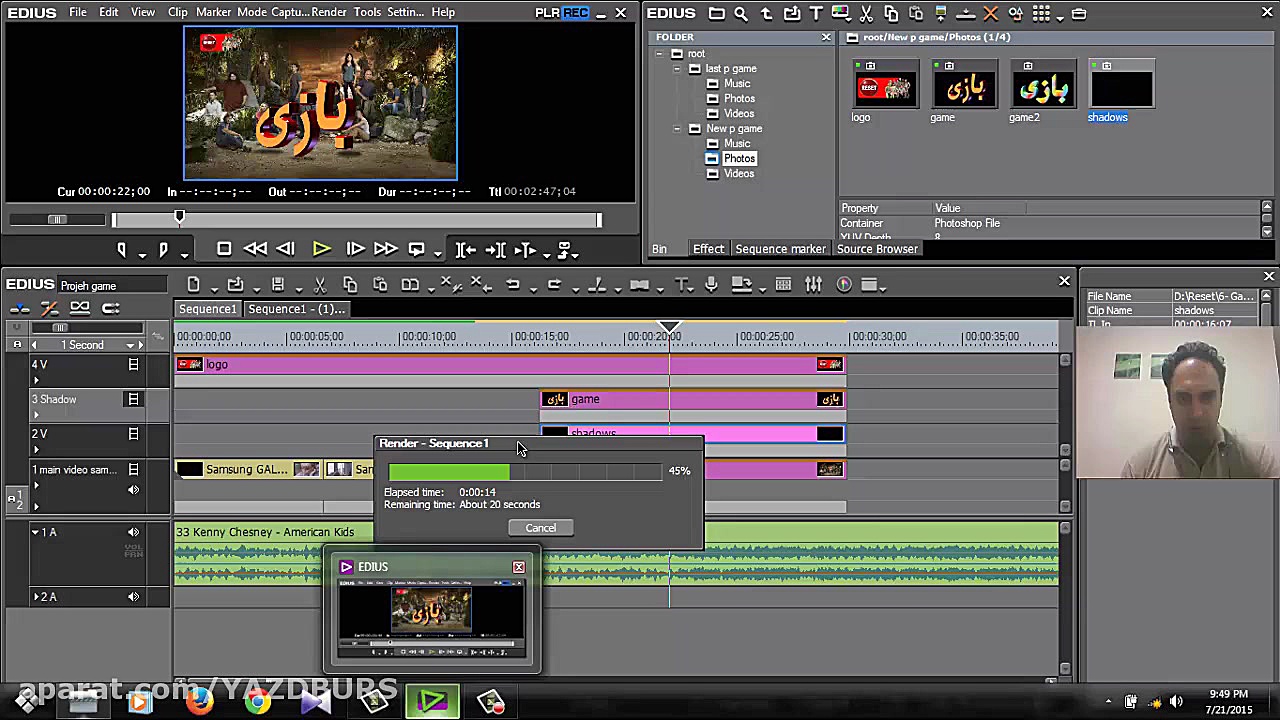Open the '1 Second' timeline scale dropdown
This screenshot has width=1280, height=720.
[130, 345]
